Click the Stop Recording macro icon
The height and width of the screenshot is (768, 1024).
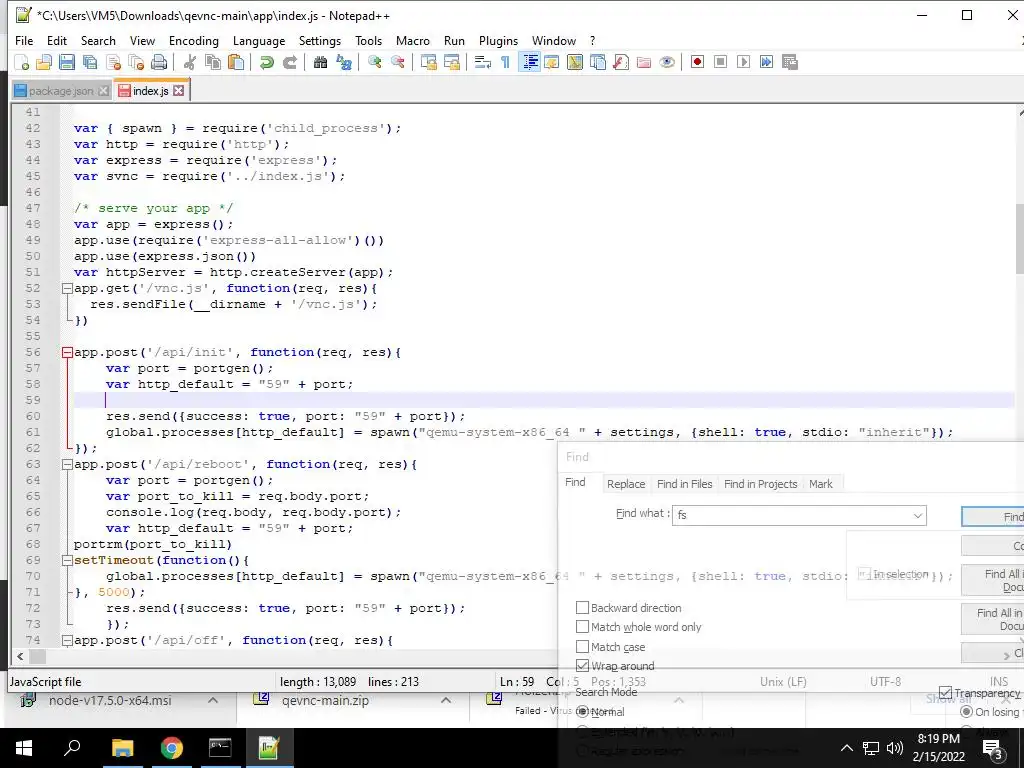coord(720,62)
